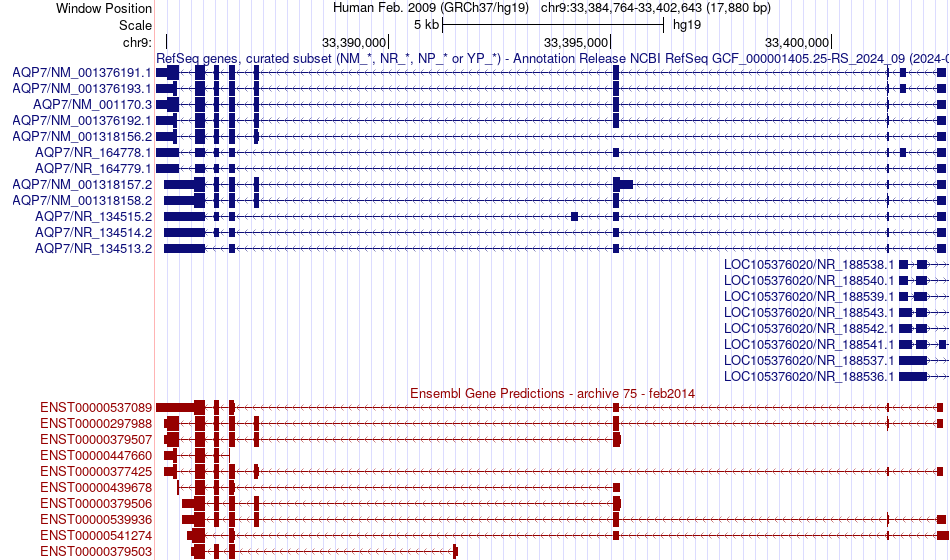Click the ENST00000379506 transcript label

[96, 503]
